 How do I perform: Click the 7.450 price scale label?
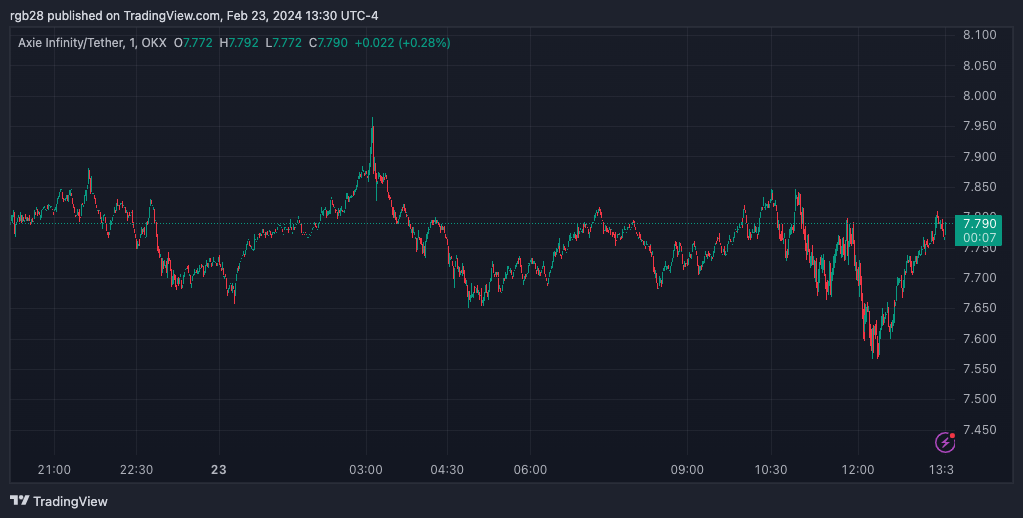pos(978,430)
